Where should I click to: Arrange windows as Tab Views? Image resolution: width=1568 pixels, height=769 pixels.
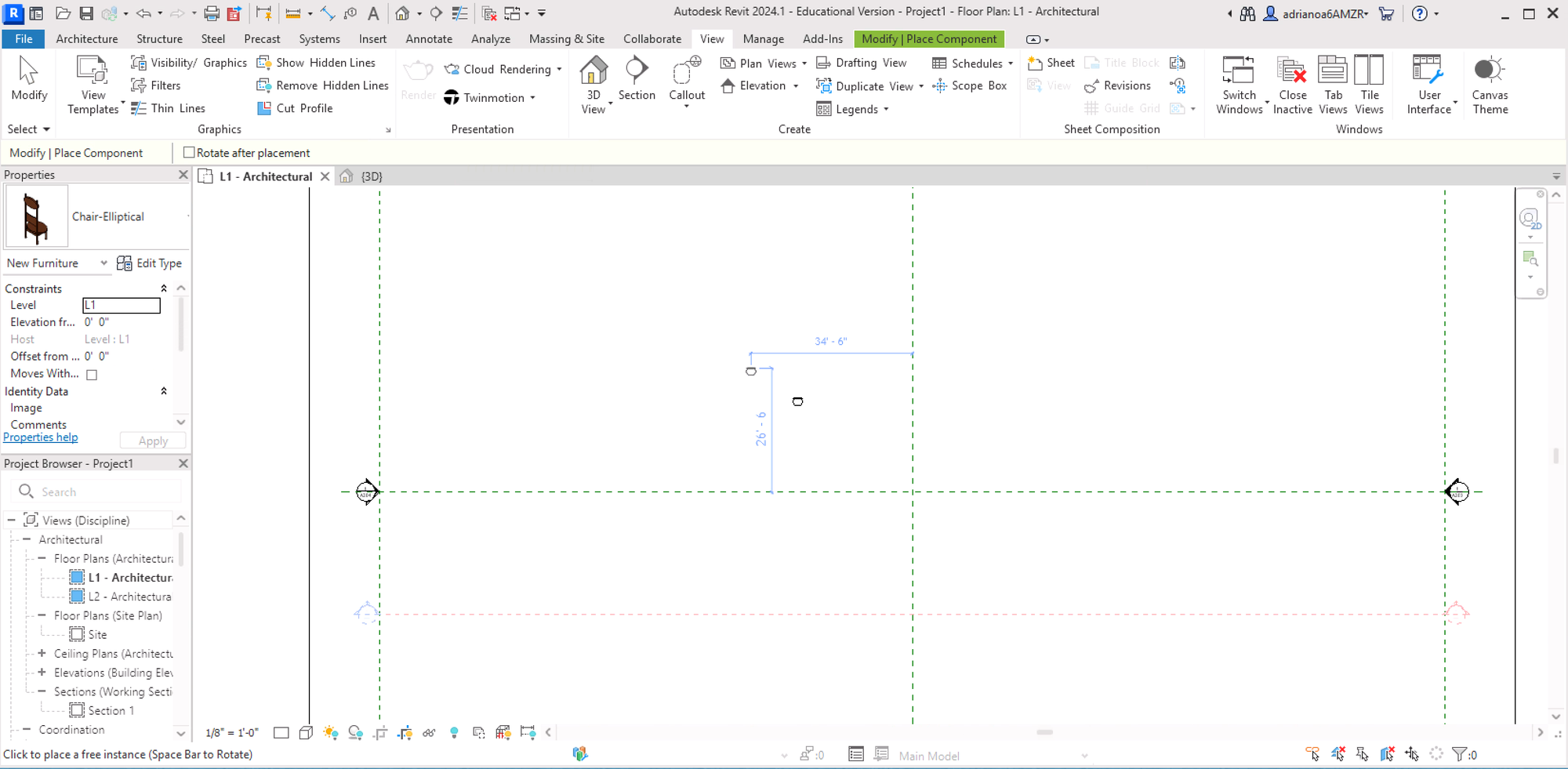pyautogui.click(x=1333, y=85)
